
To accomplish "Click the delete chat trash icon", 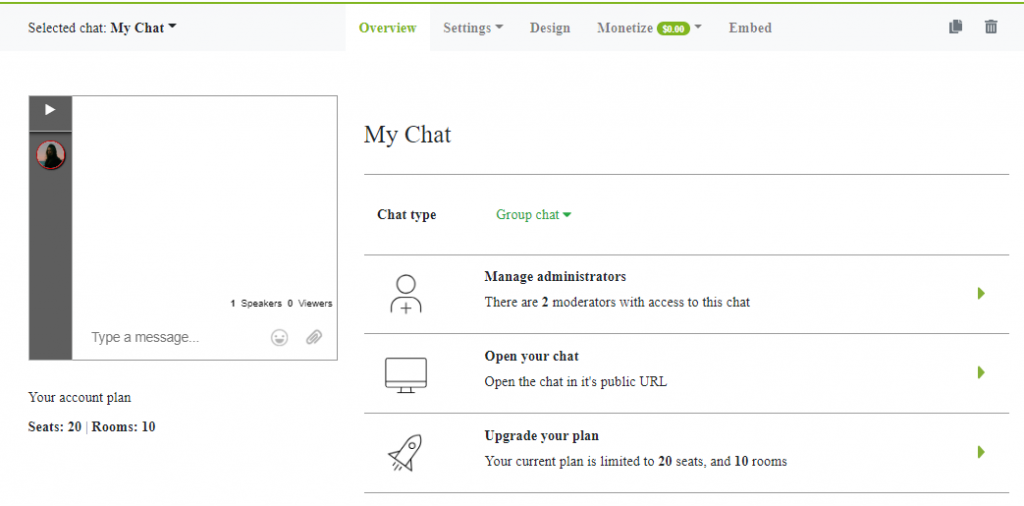I will pos(991,27).
